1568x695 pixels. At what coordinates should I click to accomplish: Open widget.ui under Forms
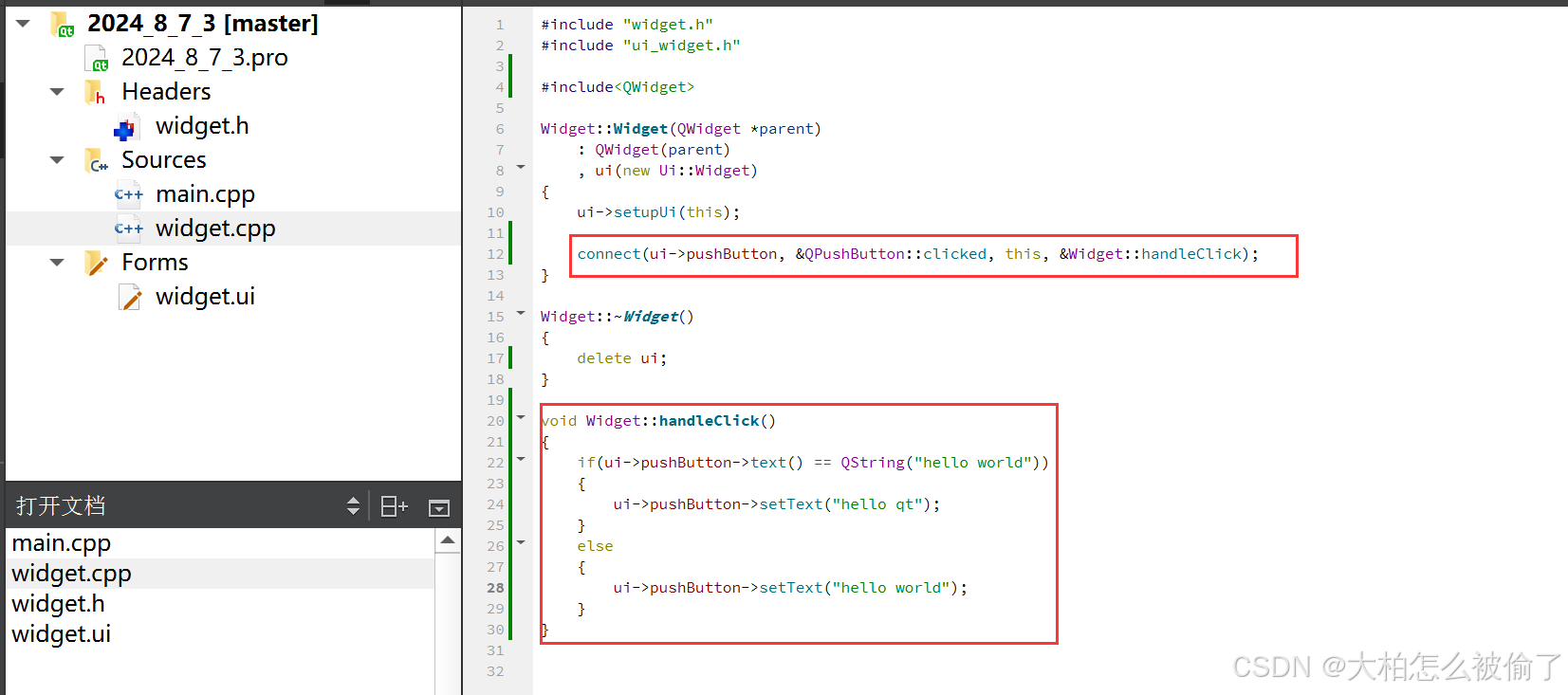pos(205,297)
